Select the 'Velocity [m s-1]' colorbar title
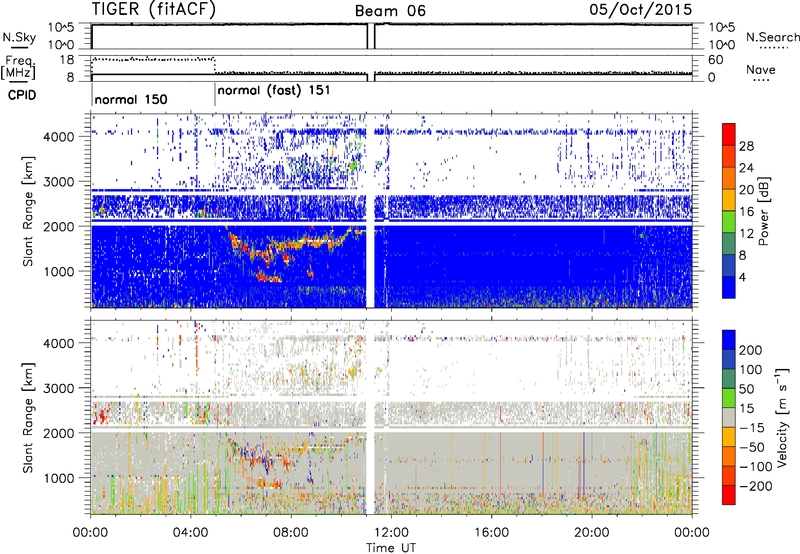The image size is (800, 554). pyautogui.click(x=783, y=417)
